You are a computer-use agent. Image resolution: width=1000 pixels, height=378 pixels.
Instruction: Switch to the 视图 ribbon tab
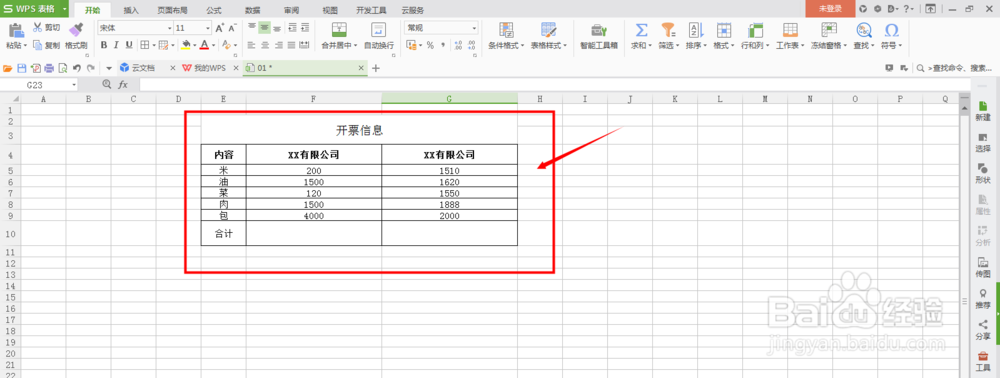[x=330, y=10]
